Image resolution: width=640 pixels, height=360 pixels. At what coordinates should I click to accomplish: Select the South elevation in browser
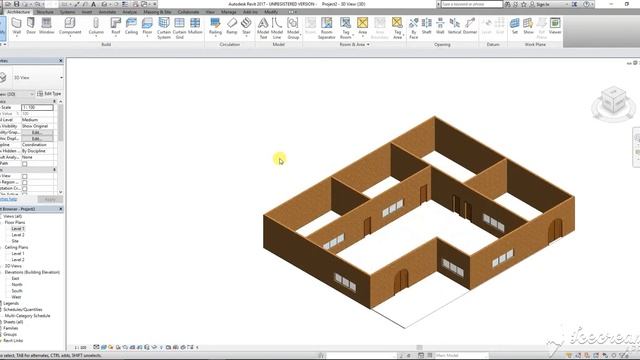click(17, 291)
